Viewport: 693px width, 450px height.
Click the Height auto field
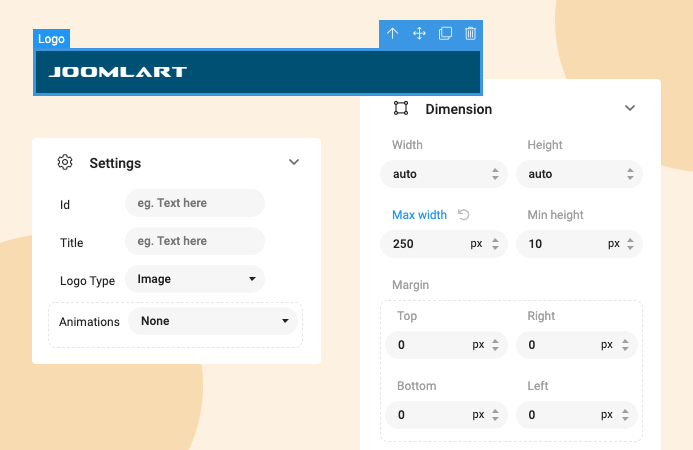point(579,174)
